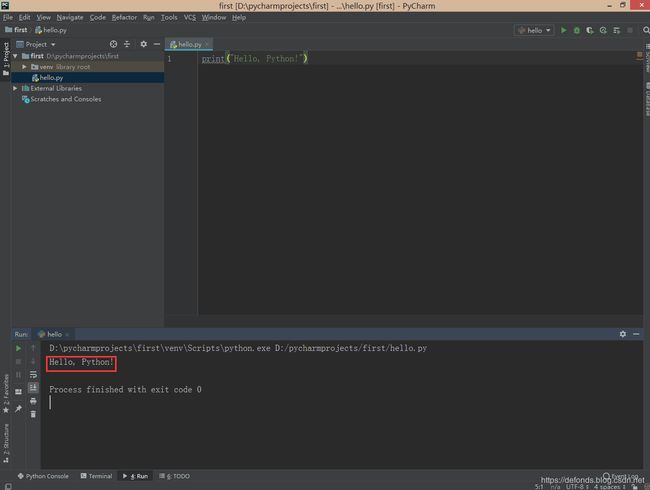Open the Edit menu
The width and height of the screenshot is (650, 490).
click(24, 17)
